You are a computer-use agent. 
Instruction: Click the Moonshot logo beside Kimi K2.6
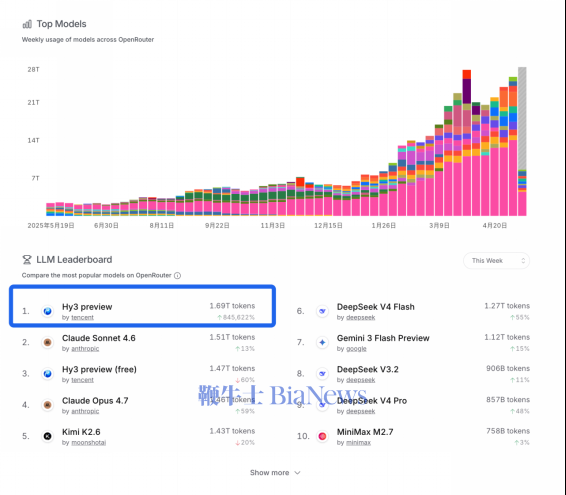47,436
